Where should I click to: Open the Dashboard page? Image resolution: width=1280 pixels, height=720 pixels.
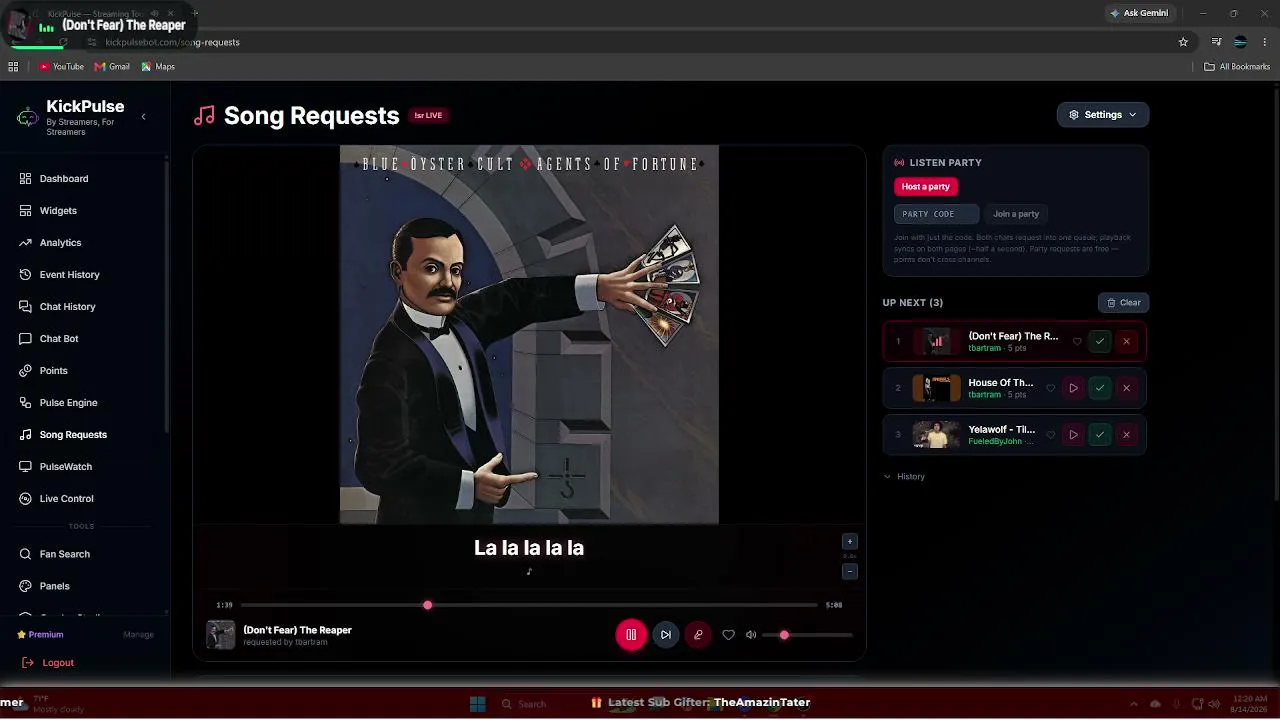point(64,179)
